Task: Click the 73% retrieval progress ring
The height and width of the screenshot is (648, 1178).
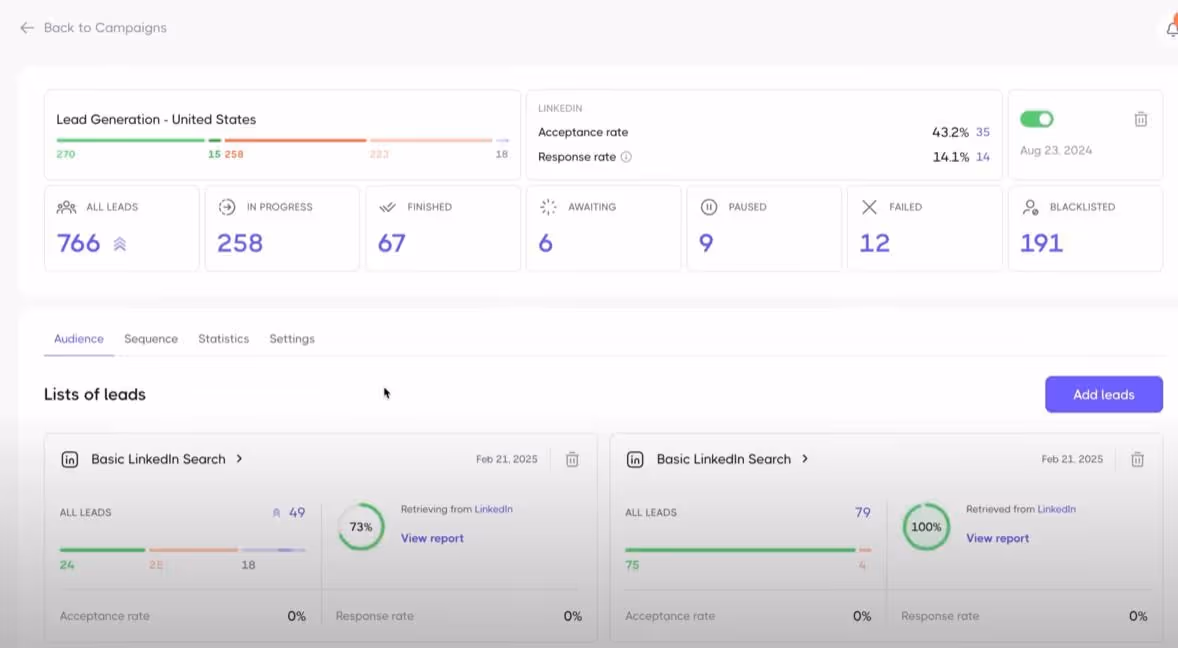Action: click(x=360, y=526)
